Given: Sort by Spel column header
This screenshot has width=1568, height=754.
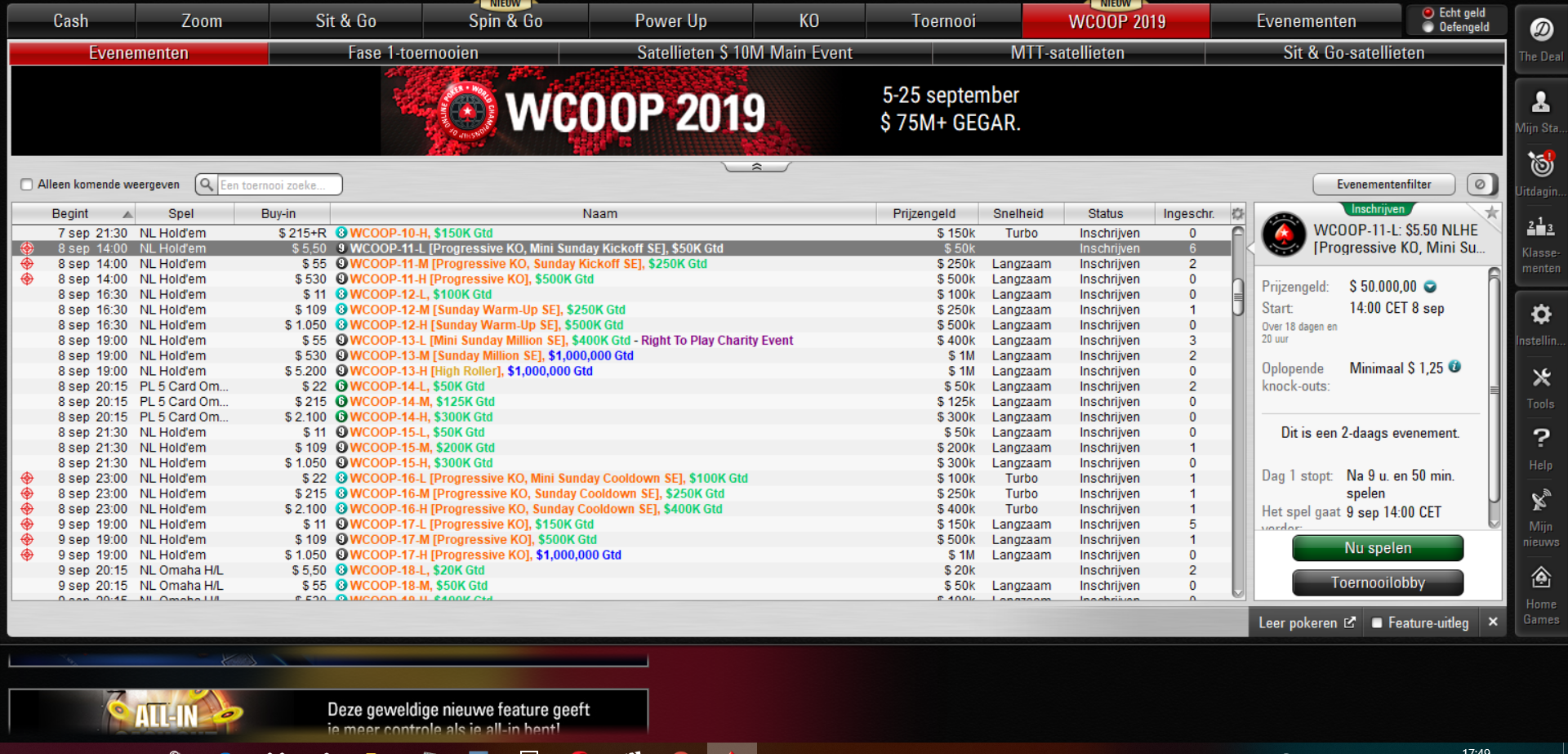Looking at the screenshot, I should click(185, 214).
